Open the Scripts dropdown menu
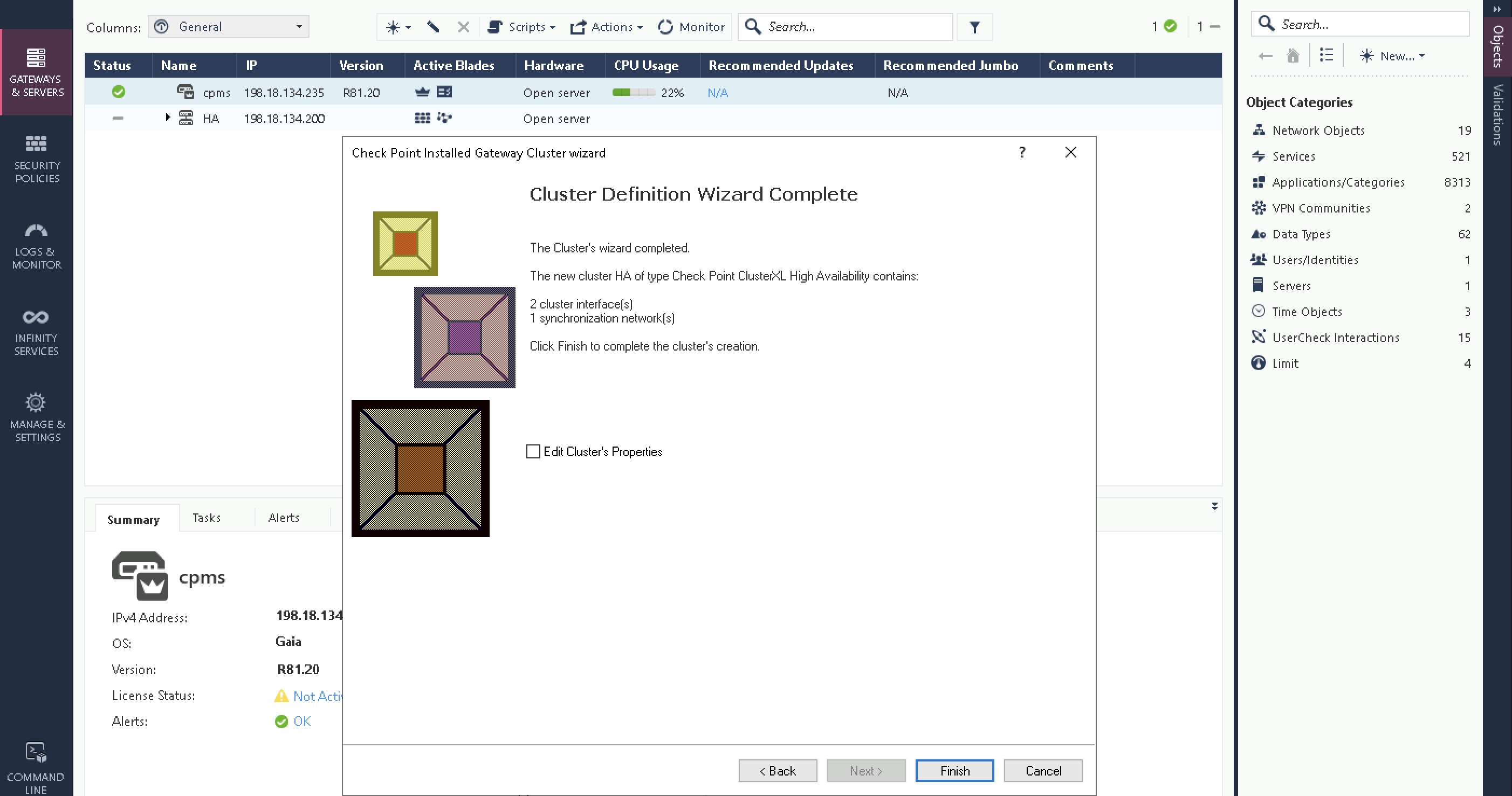Screen dimensions: 1512x796 [x=521, y=27]
